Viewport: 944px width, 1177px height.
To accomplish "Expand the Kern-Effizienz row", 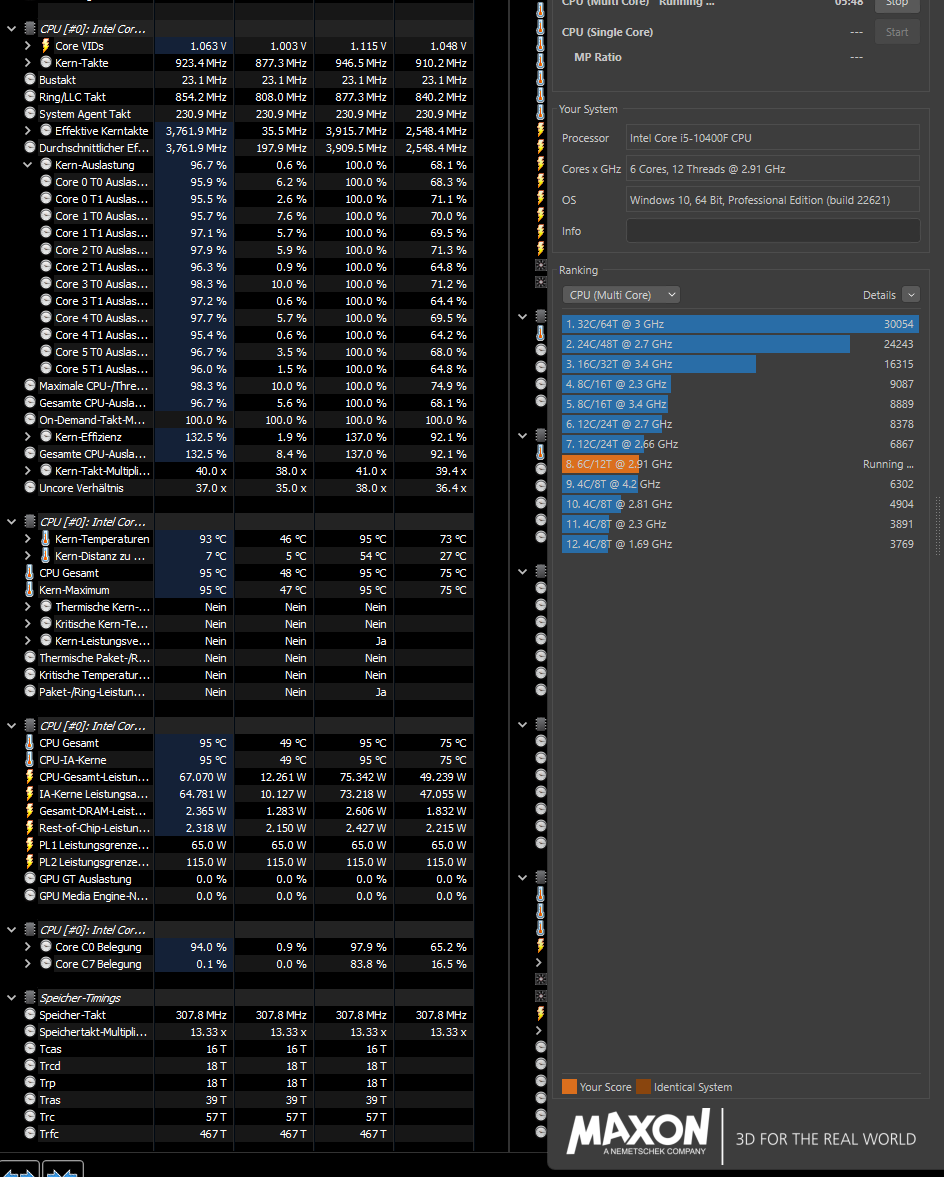I will tap(28, 436).
